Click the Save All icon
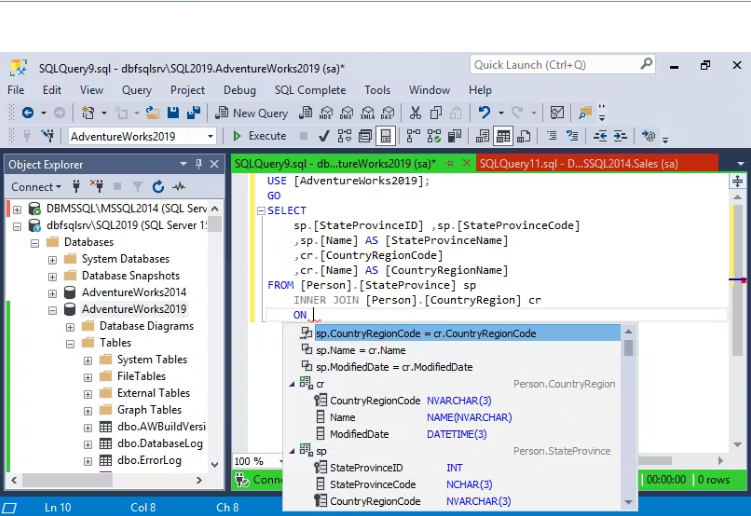 pos(193,113)
